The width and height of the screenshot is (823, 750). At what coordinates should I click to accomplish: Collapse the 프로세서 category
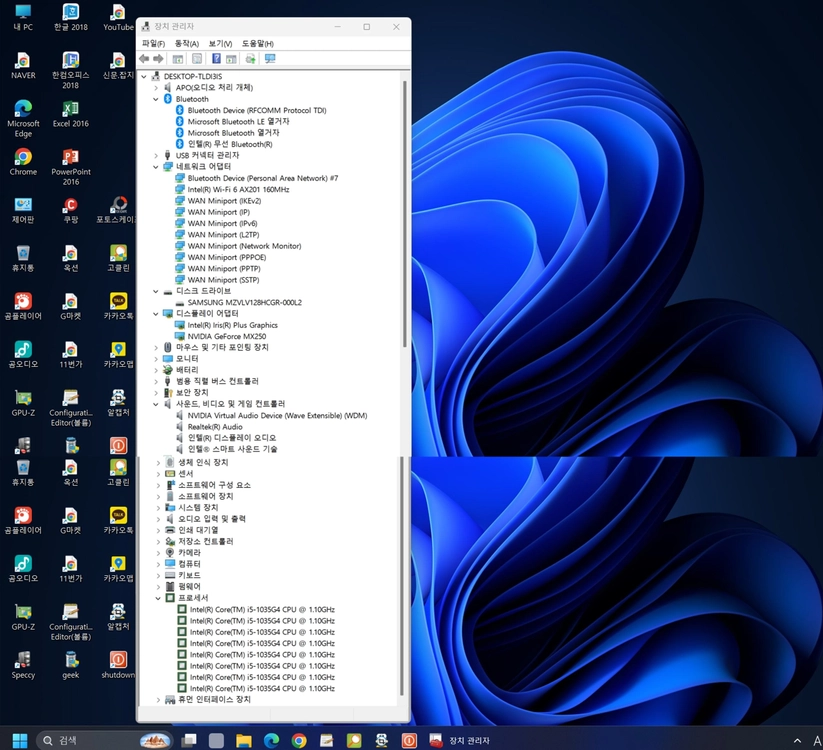[158, 598]
